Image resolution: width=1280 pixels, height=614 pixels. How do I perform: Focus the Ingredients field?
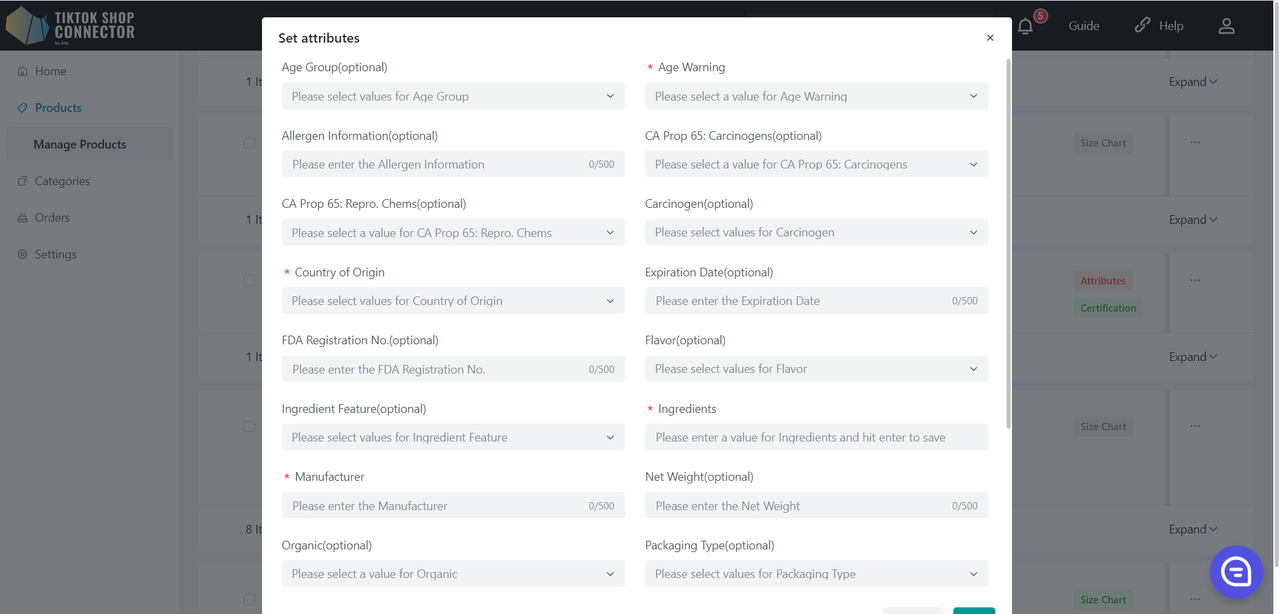(x=817, y=437)
